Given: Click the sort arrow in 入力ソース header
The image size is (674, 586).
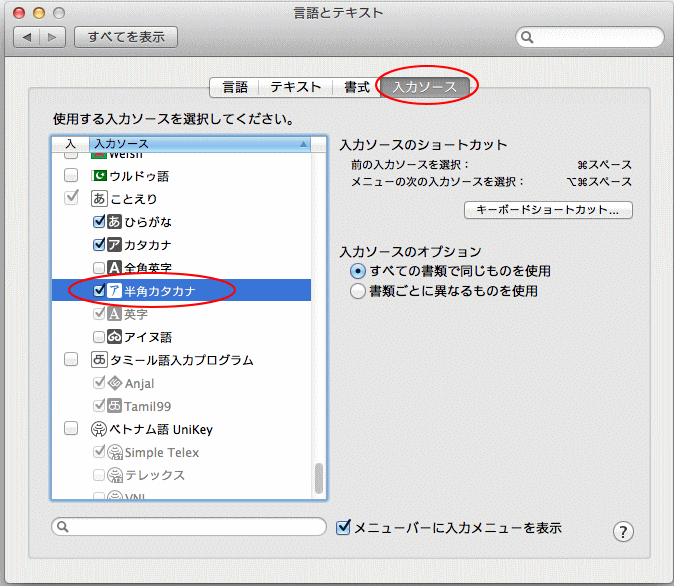Looking at the screenshot, I should pos(303,144).
